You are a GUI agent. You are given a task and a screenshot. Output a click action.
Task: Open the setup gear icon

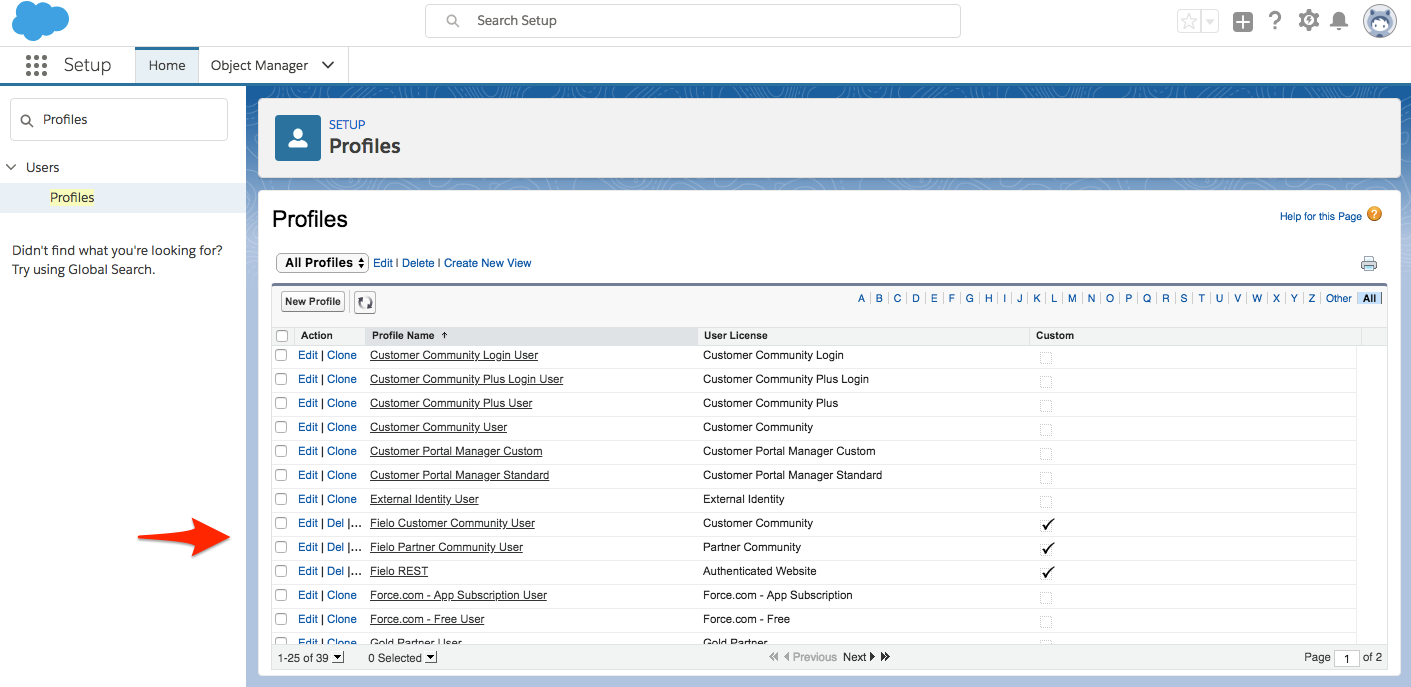1308,20
